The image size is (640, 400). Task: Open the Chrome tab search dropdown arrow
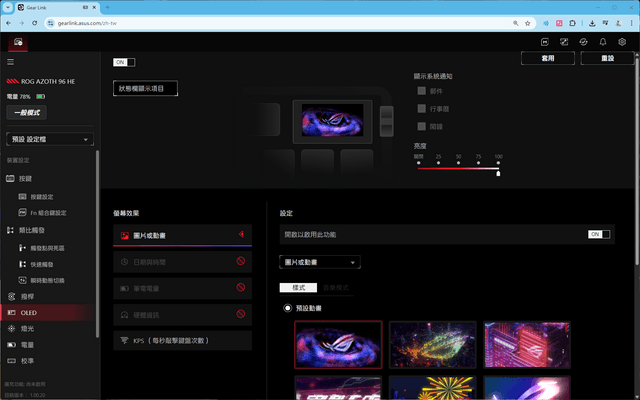pos(8,7)
